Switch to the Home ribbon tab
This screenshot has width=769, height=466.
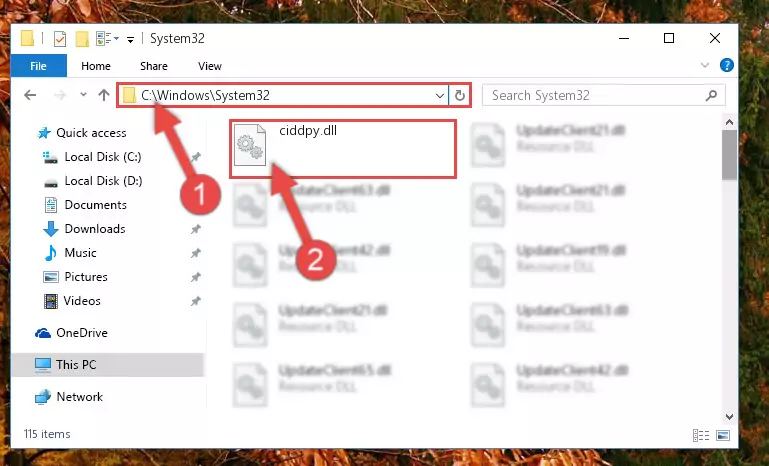pos(96,66)
